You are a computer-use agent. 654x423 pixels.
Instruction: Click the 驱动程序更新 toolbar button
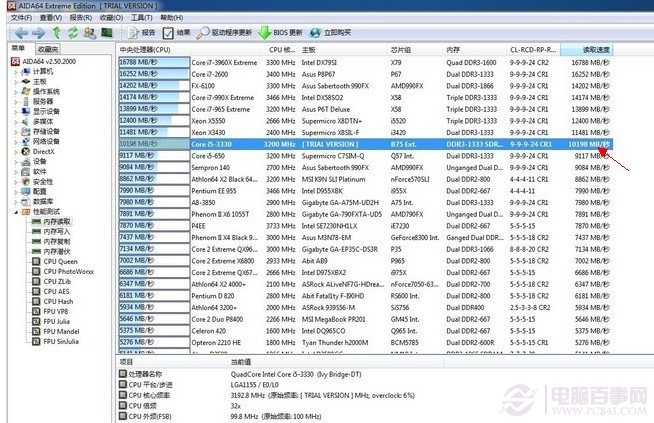click(224, 33)
